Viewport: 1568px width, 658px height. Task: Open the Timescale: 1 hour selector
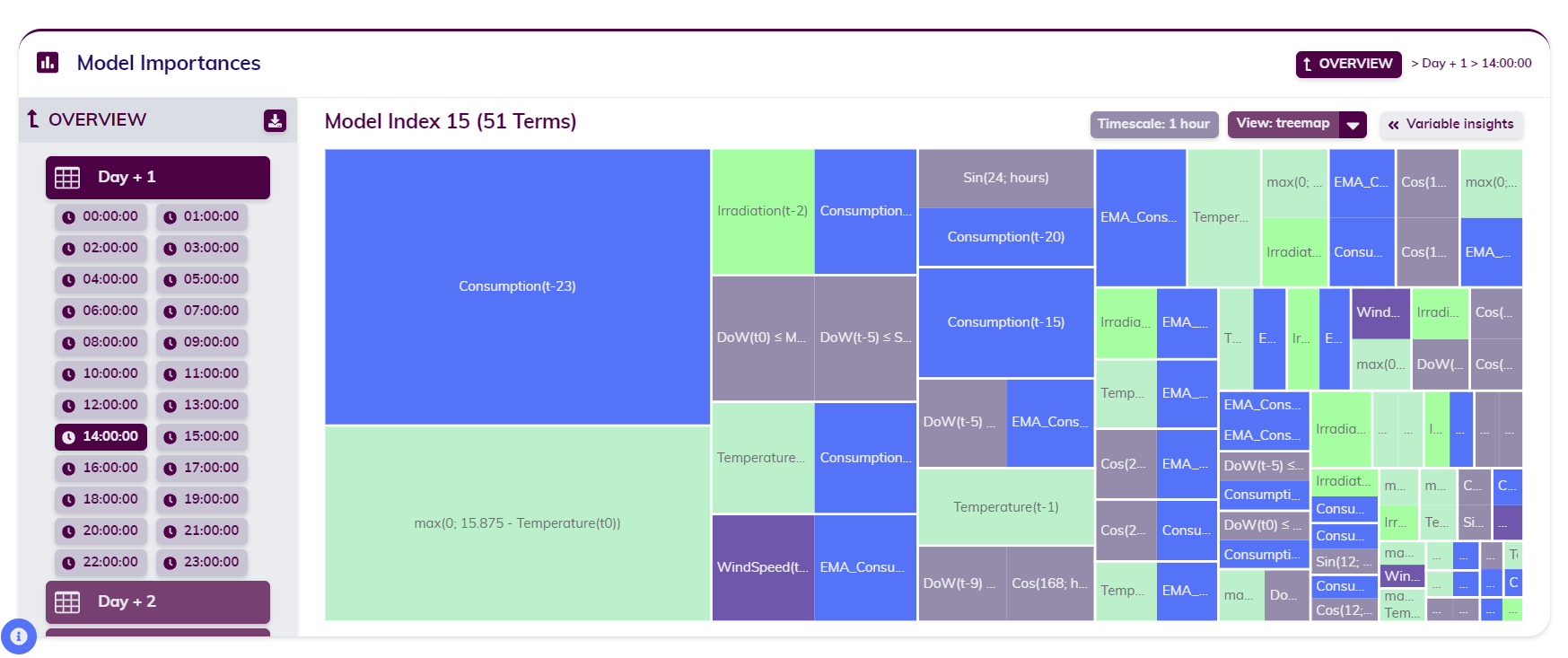1153,124
